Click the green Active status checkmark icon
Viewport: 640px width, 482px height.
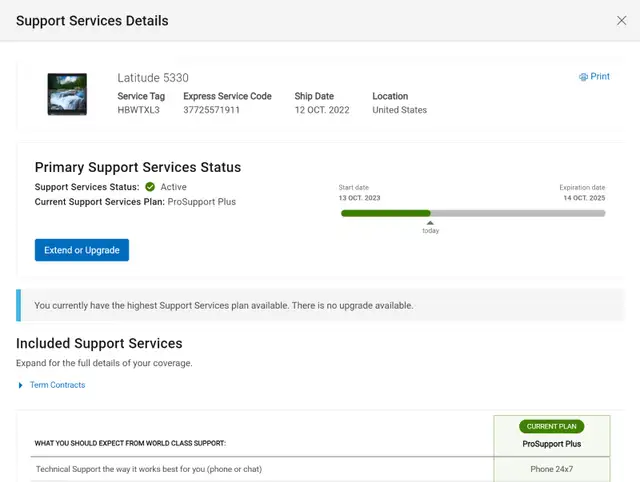coord(150,187)
